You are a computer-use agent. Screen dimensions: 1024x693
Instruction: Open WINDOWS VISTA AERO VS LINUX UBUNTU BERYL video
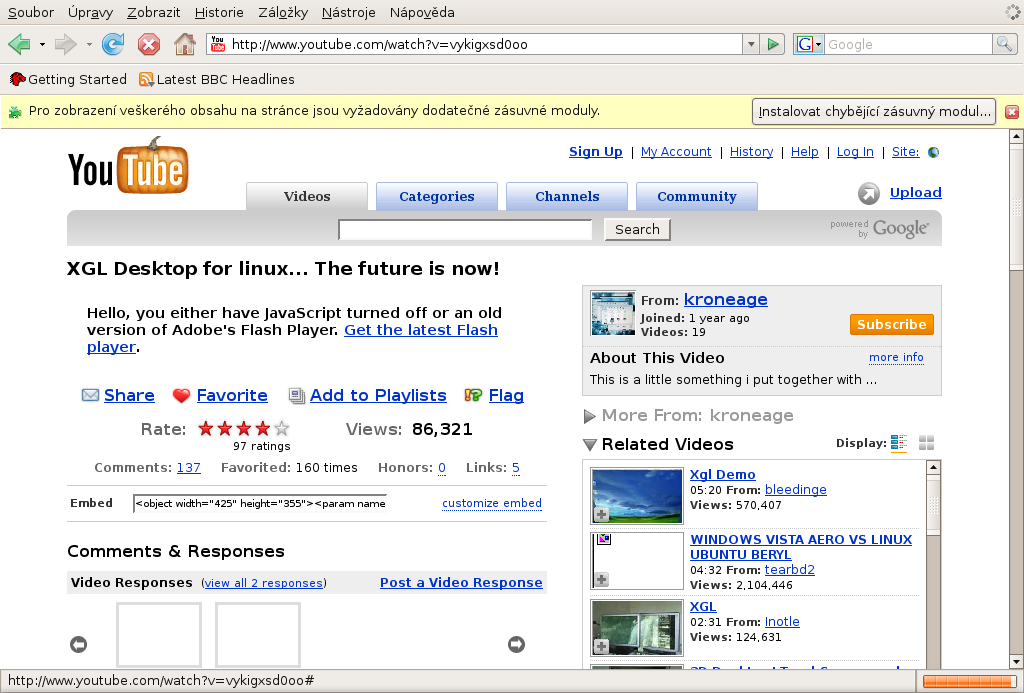point(801,547)
